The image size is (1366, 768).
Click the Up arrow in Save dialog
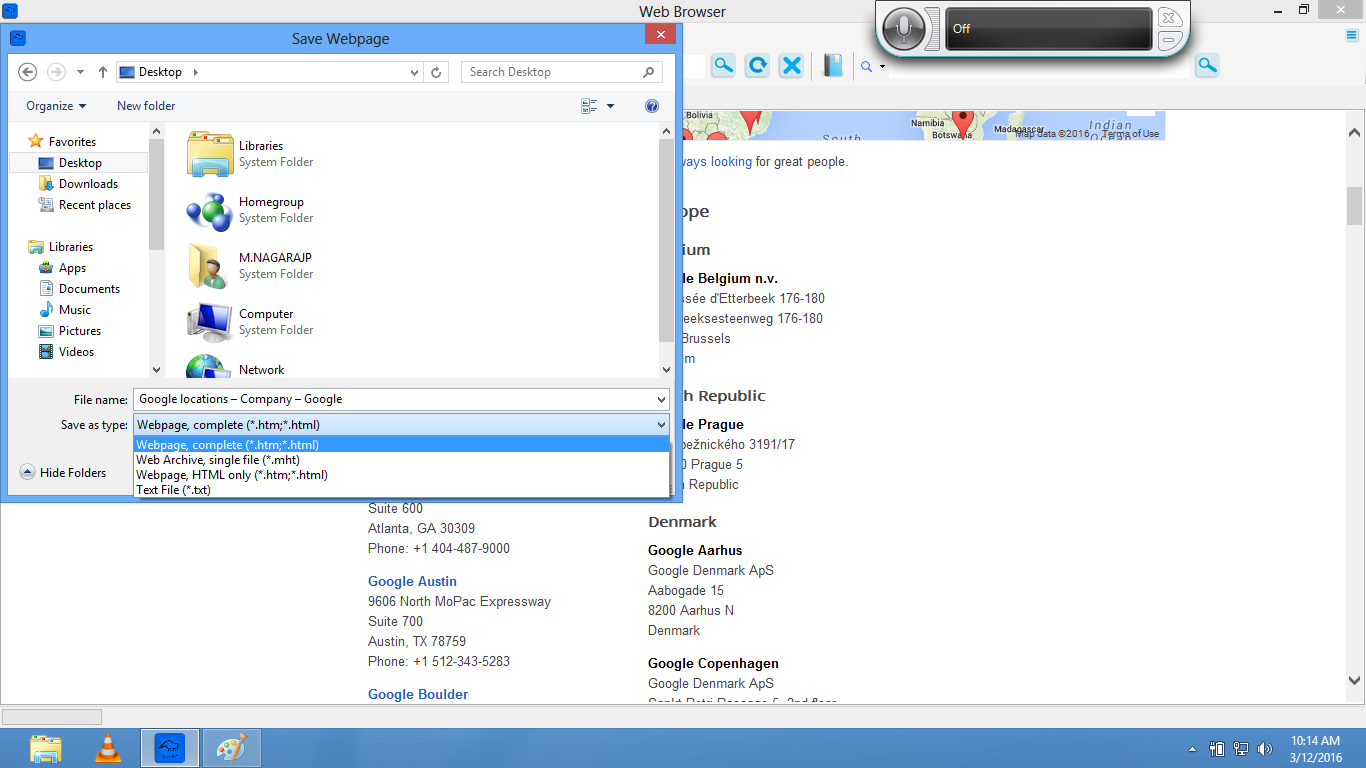pos(103,72)
